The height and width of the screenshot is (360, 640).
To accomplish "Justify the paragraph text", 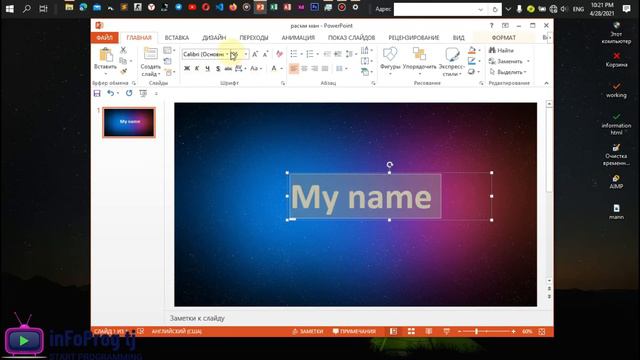I will pos(325,69).
